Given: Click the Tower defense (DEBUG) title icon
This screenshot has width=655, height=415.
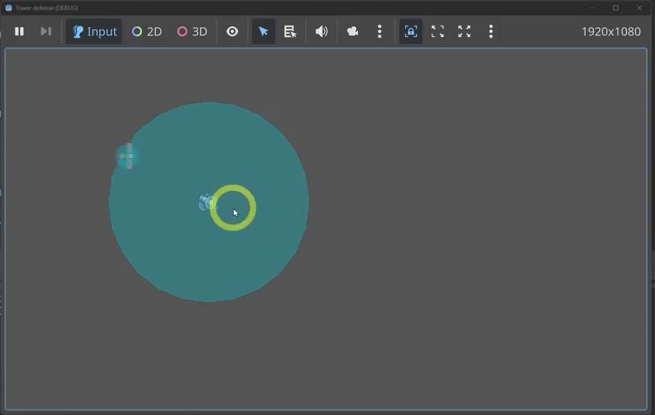Looking at the screenshot, I should click(x=8, y=8).
